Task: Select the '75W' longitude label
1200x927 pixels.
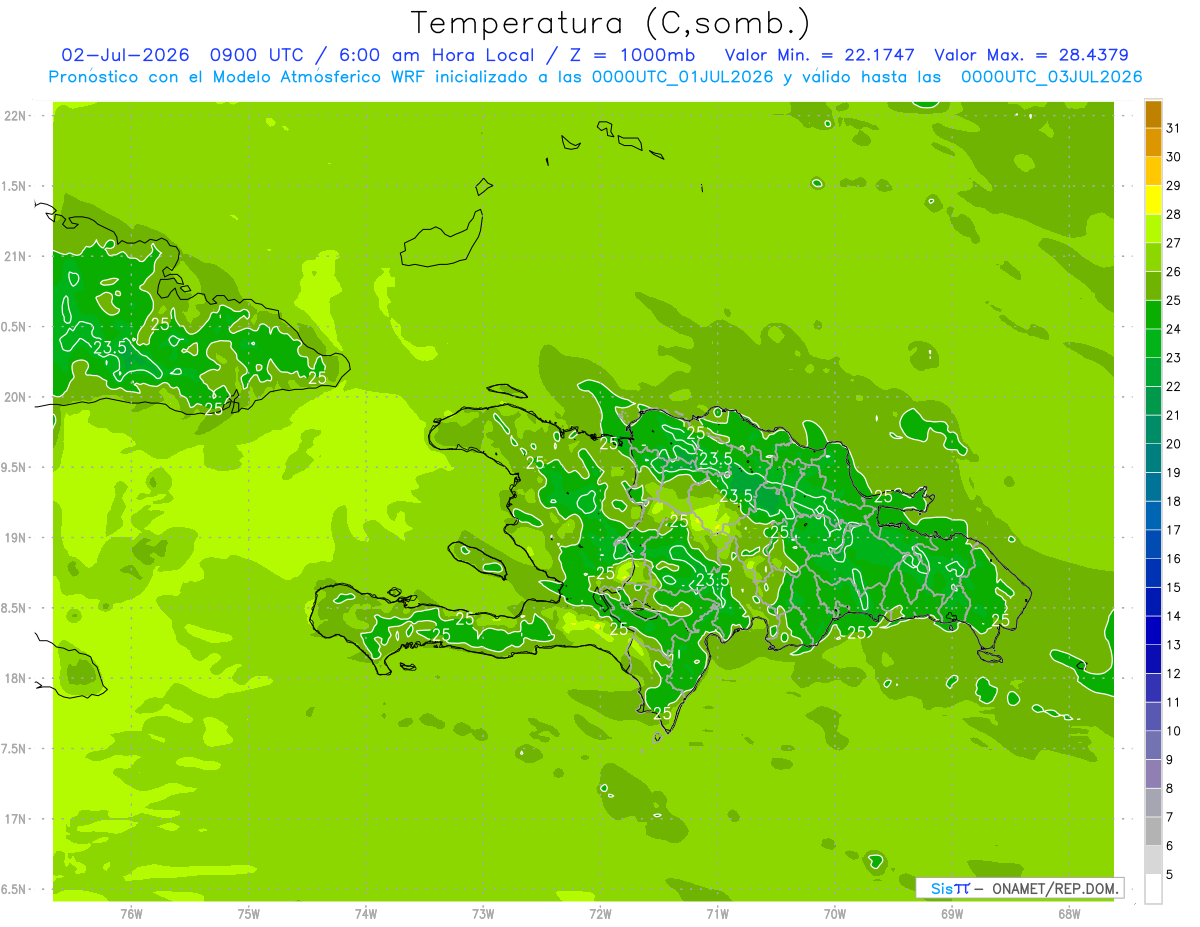Action: click(x=249, y=914)
